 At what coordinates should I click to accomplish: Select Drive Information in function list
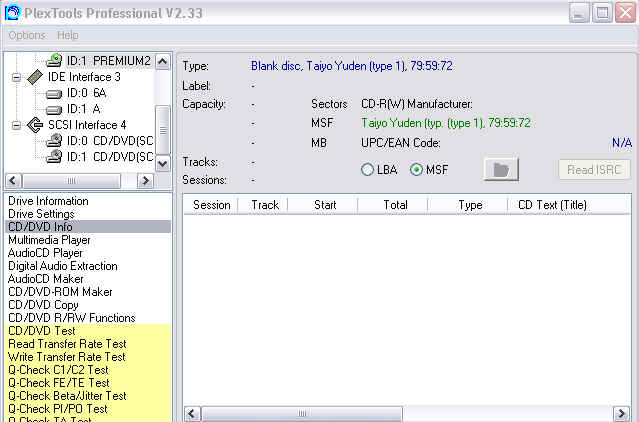point(88,201)
